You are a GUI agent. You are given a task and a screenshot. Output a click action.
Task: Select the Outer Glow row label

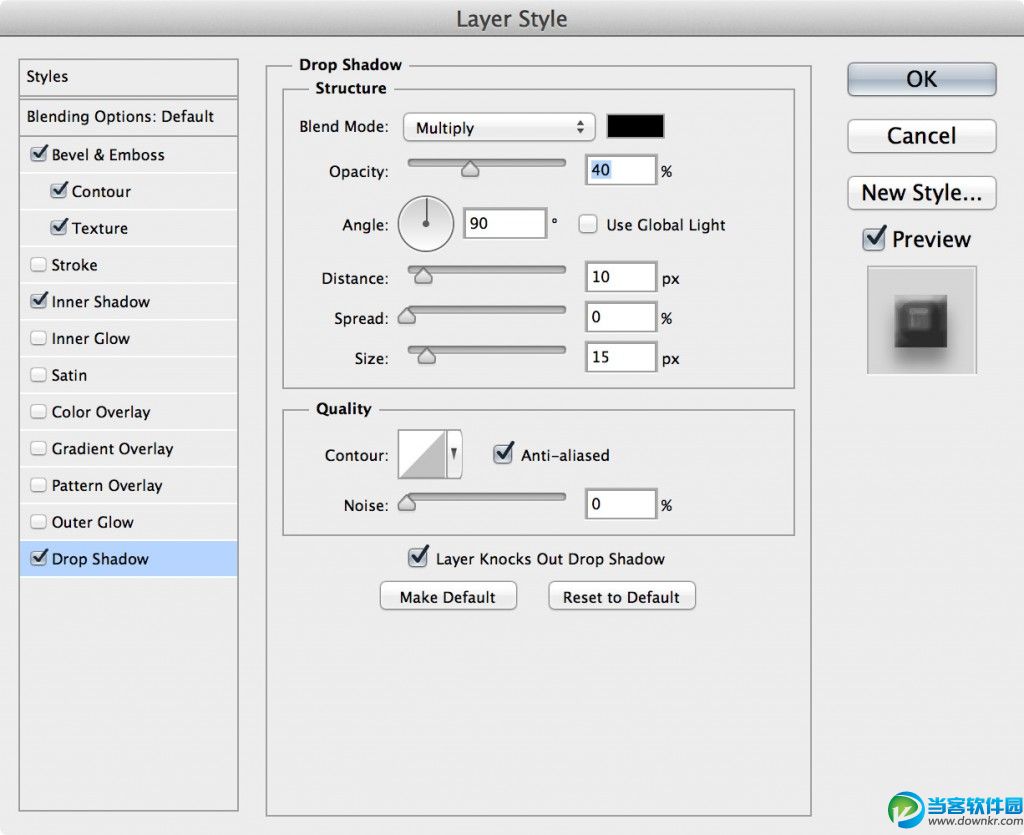pyautogui.click(x=93, y=522)
